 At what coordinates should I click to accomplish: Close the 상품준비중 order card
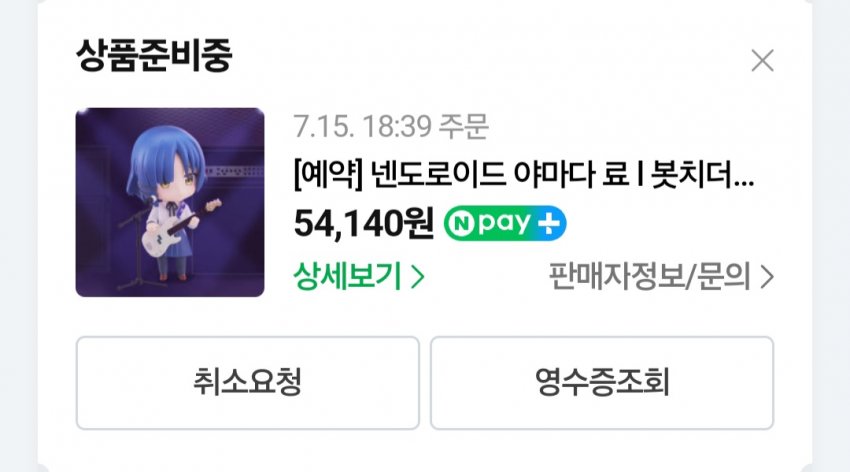point(762,60)
